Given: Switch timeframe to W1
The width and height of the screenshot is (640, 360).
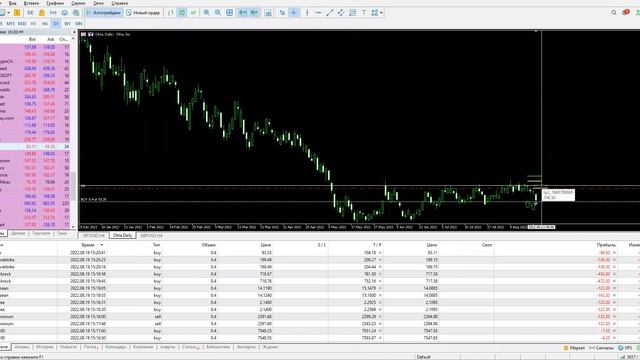Looking at the screenshot, I should point(67,24).
